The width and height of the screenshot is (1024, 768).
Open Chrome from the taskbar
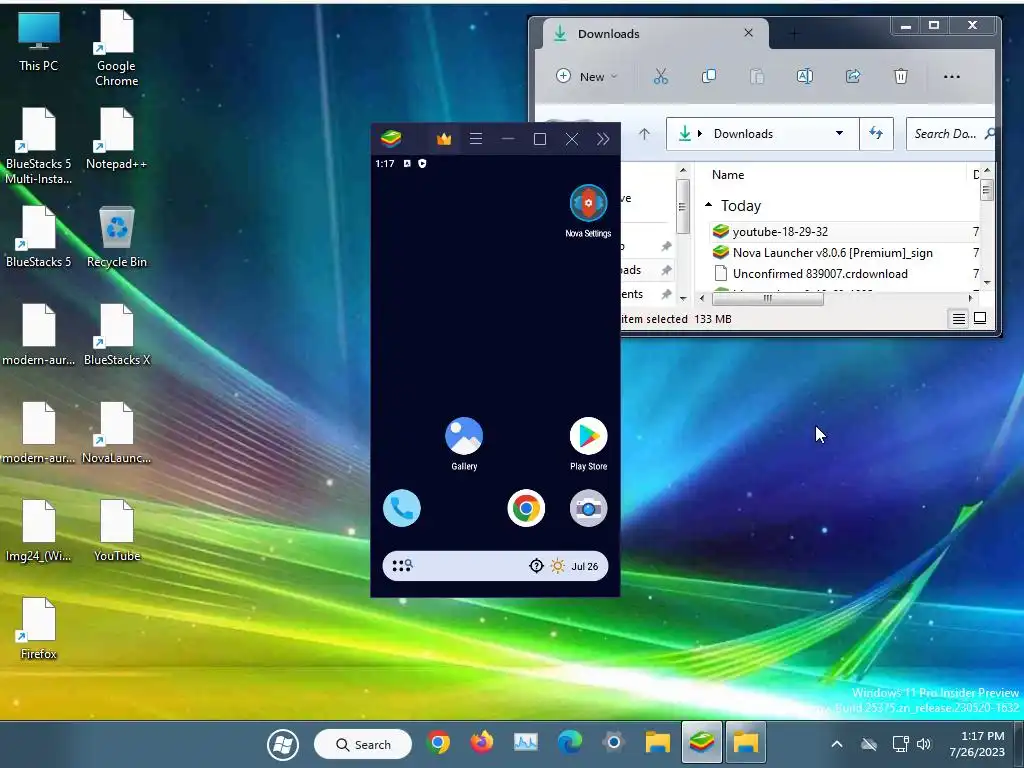coord(438,743)
